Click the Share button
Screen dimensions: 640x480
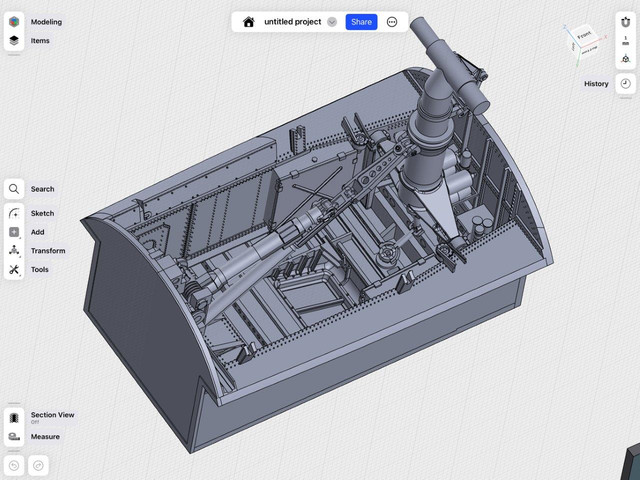(361, 22)
